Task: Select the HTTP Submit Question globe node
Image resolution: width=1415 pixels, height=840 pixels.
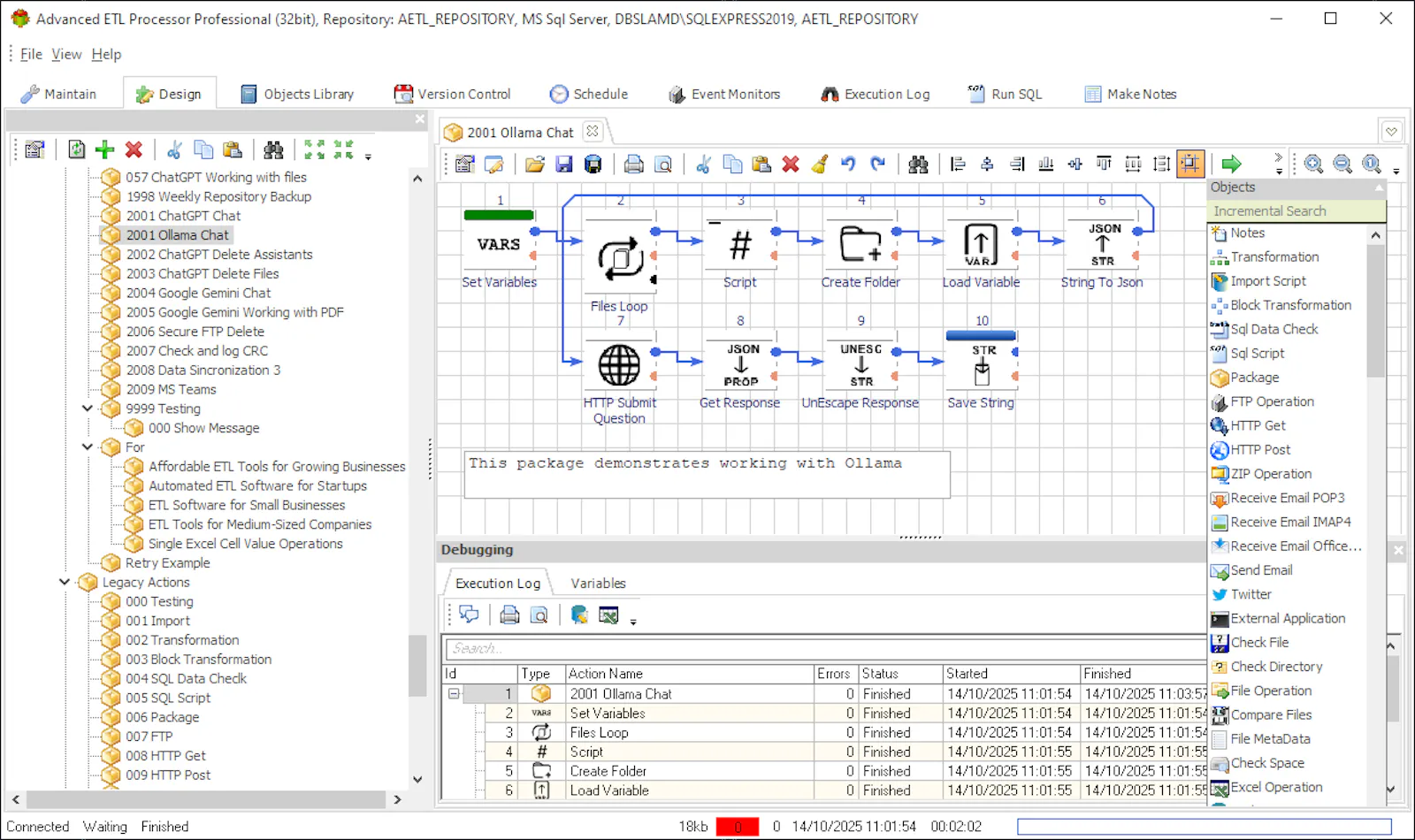Action: point(619,365)
